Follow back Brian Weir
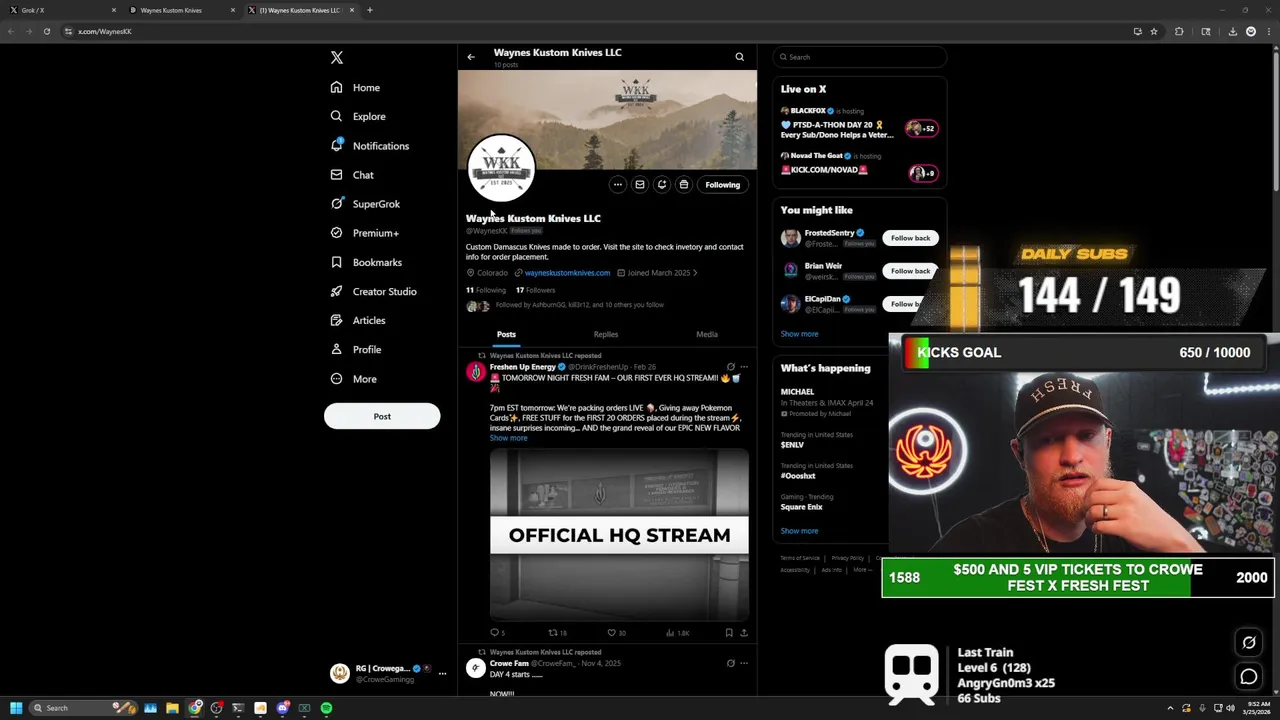 point(910,271)
